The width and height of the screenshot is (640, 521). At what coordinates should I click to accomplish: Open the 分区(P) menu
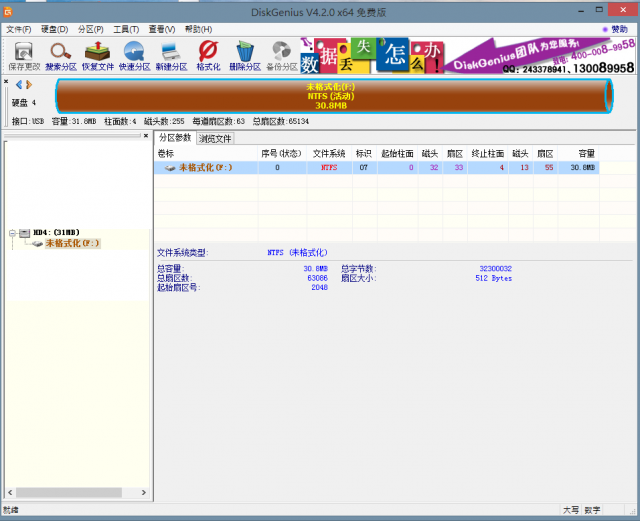[91, 29]
